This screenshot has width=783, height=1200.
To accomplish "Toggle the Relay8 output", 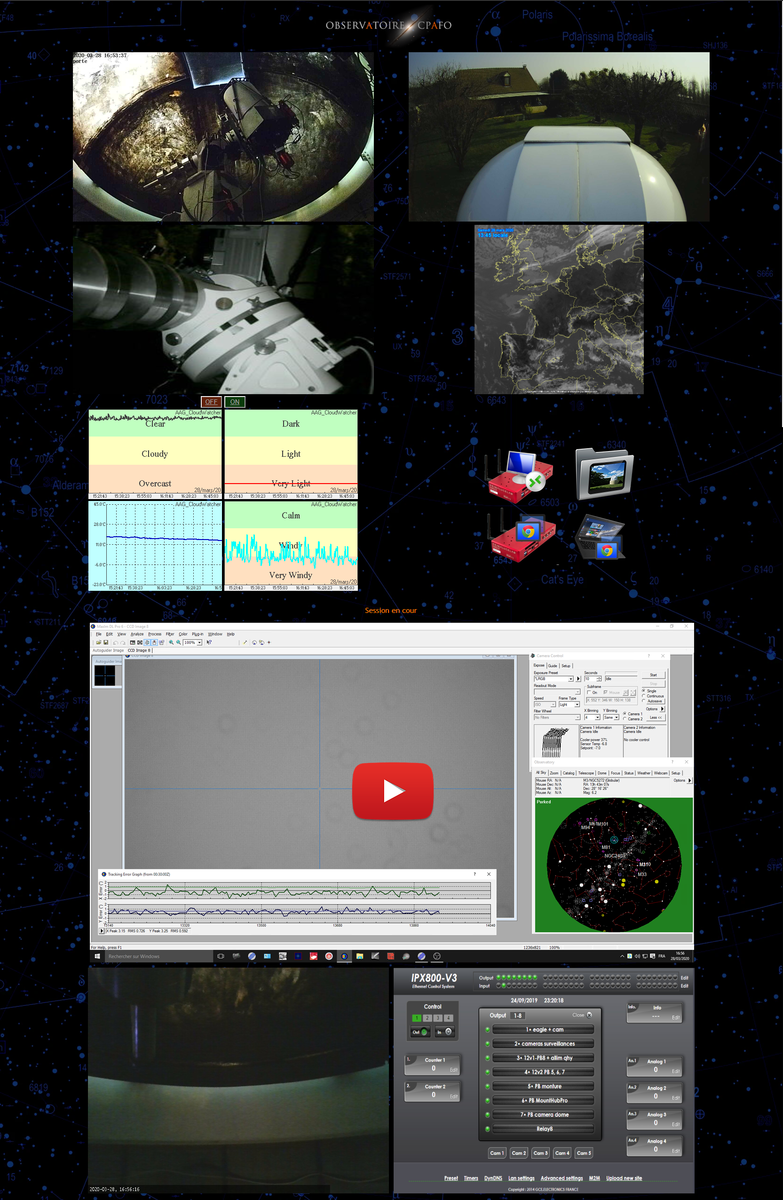I will [x=543, y=1128].
